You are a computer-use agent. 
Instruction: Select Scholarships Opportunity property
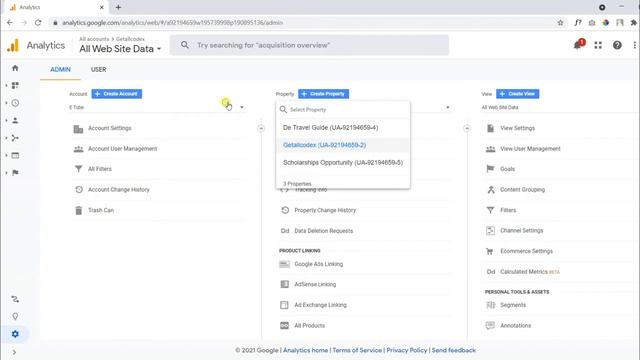tap(343, 162)
